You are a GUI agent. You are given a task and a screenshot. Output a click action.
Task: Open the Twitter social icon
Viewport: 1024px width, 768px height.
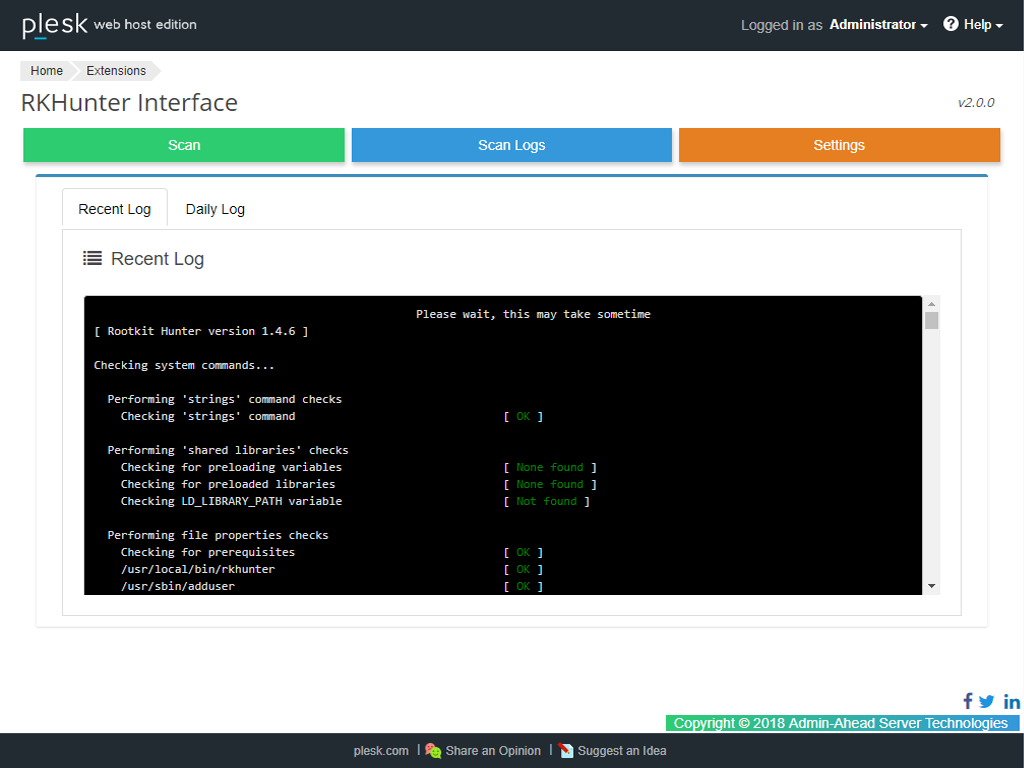tap(987, 701)
